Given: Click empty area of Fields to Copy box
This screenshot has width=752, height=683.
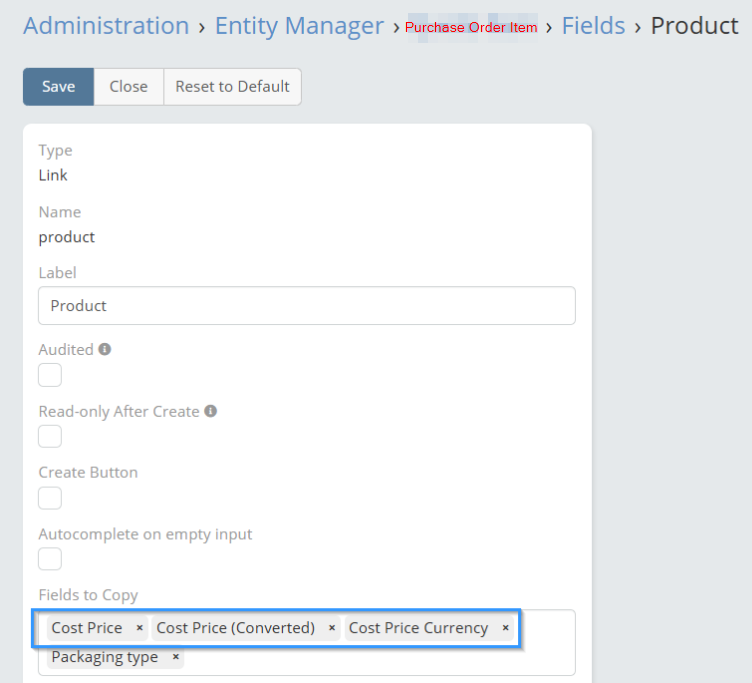Looking at the screenshot, I should [x=380, y=658].
